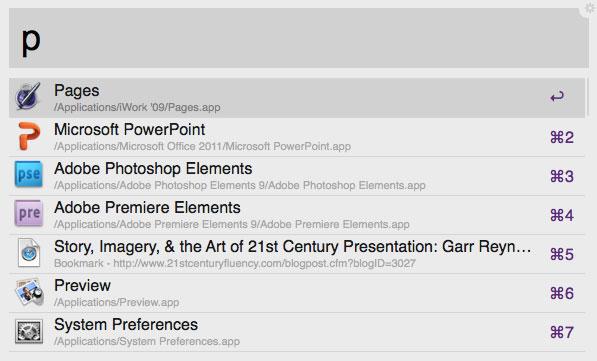The width and height of the screenshot is (597, 361).
Task: Choose Adobe Premiere Elements from results
Action: click(297, 215)
